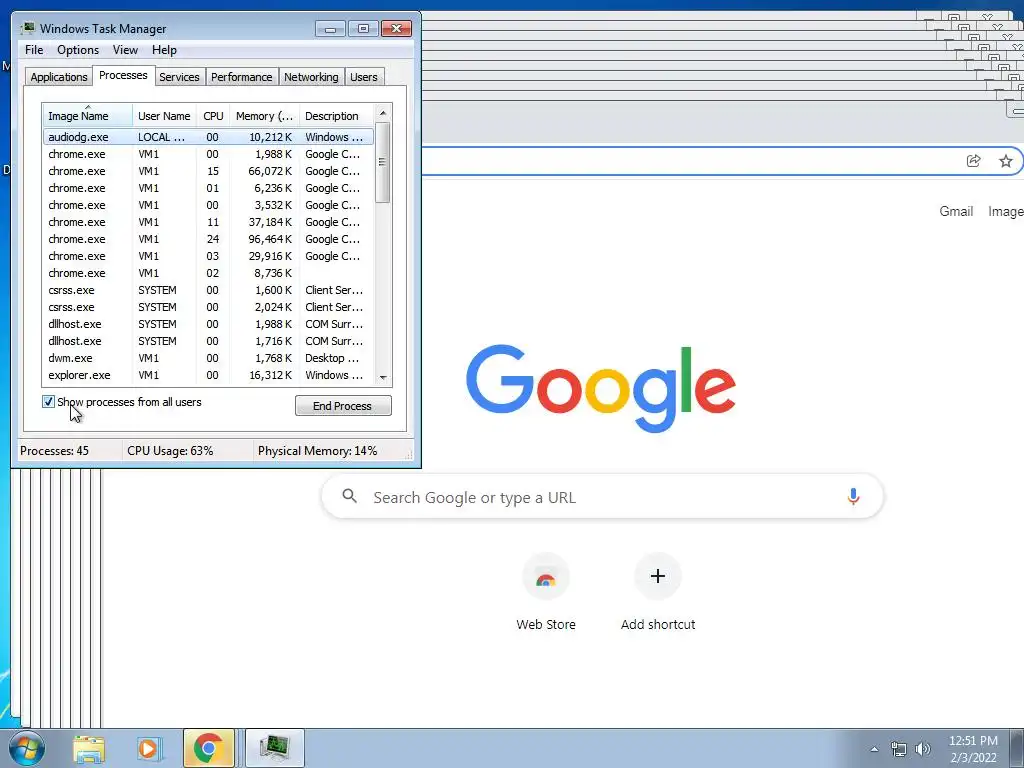Start voice search with the microphone icon
The height and width of the screenshot is (768, 1024).
coord(853,497)
